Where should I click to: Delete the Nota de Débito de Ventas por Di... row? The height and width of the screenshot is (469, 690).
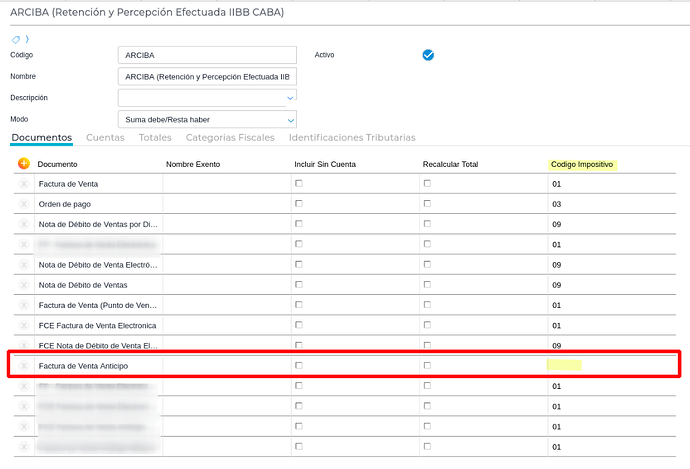pos(24,224)
